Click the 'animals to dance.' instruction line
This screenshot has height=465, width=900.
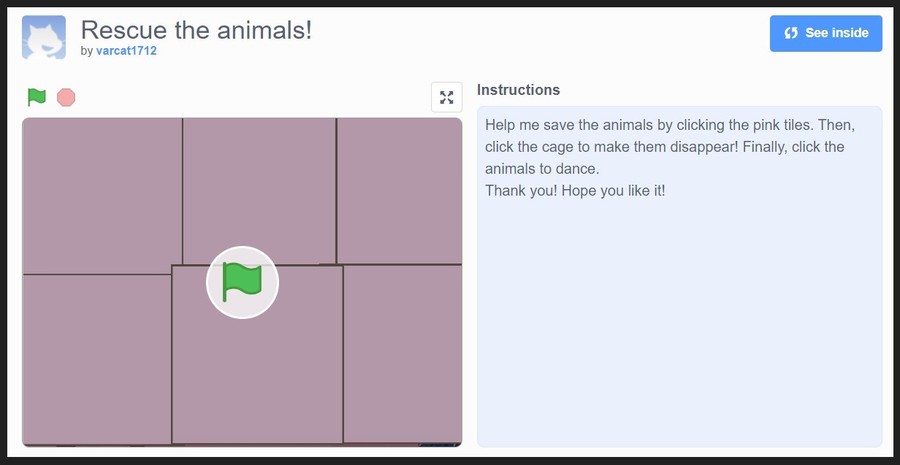pos(542,169)
